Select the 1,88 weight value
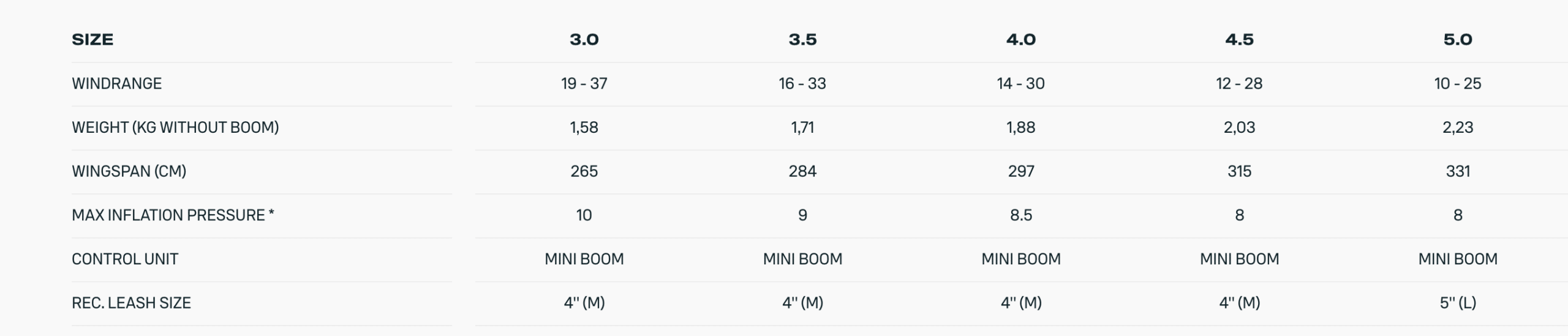 pyautogui.click(x=1020, y=127)
